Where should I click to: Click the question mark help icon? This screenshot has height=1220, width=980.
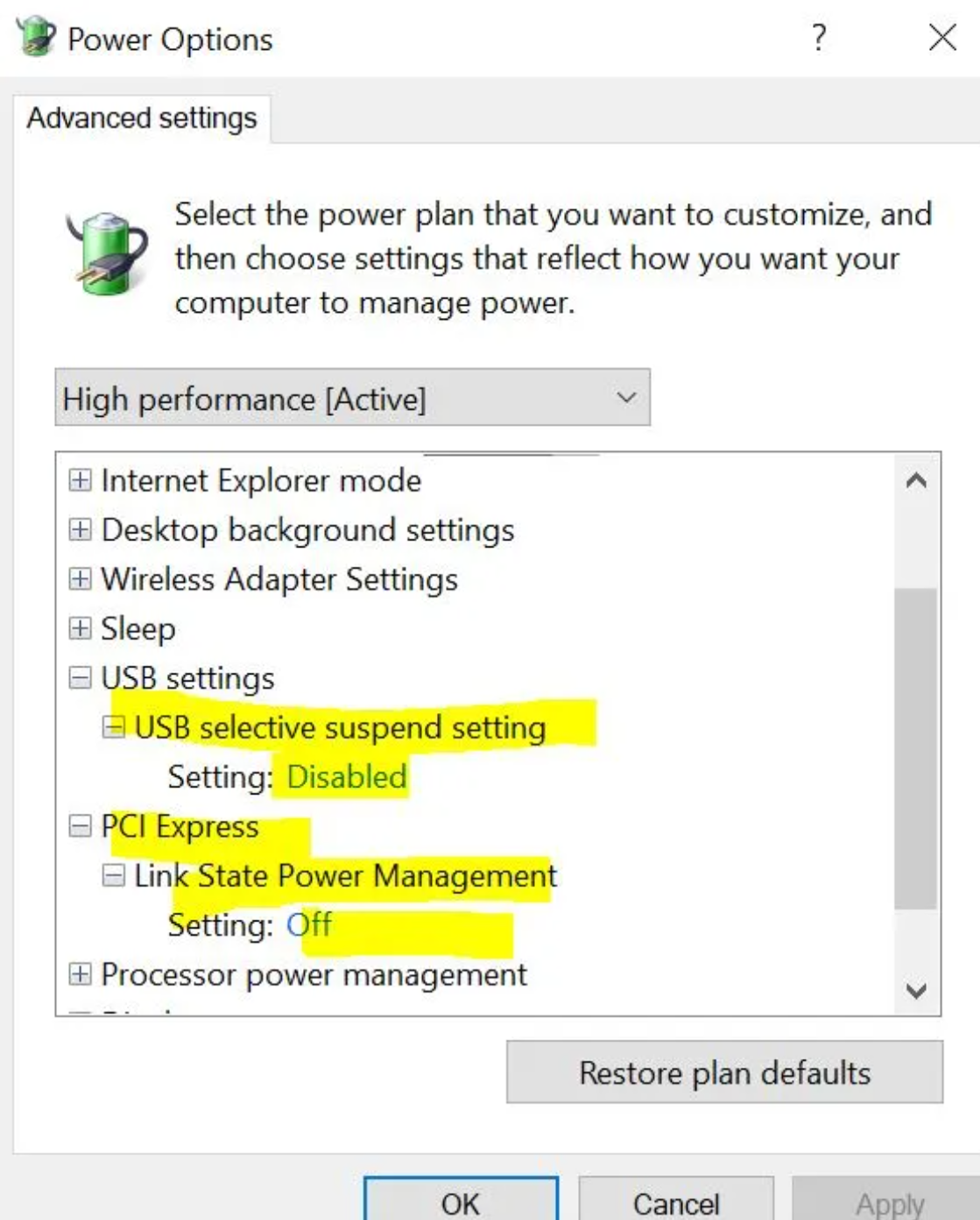tap(818, 38)
